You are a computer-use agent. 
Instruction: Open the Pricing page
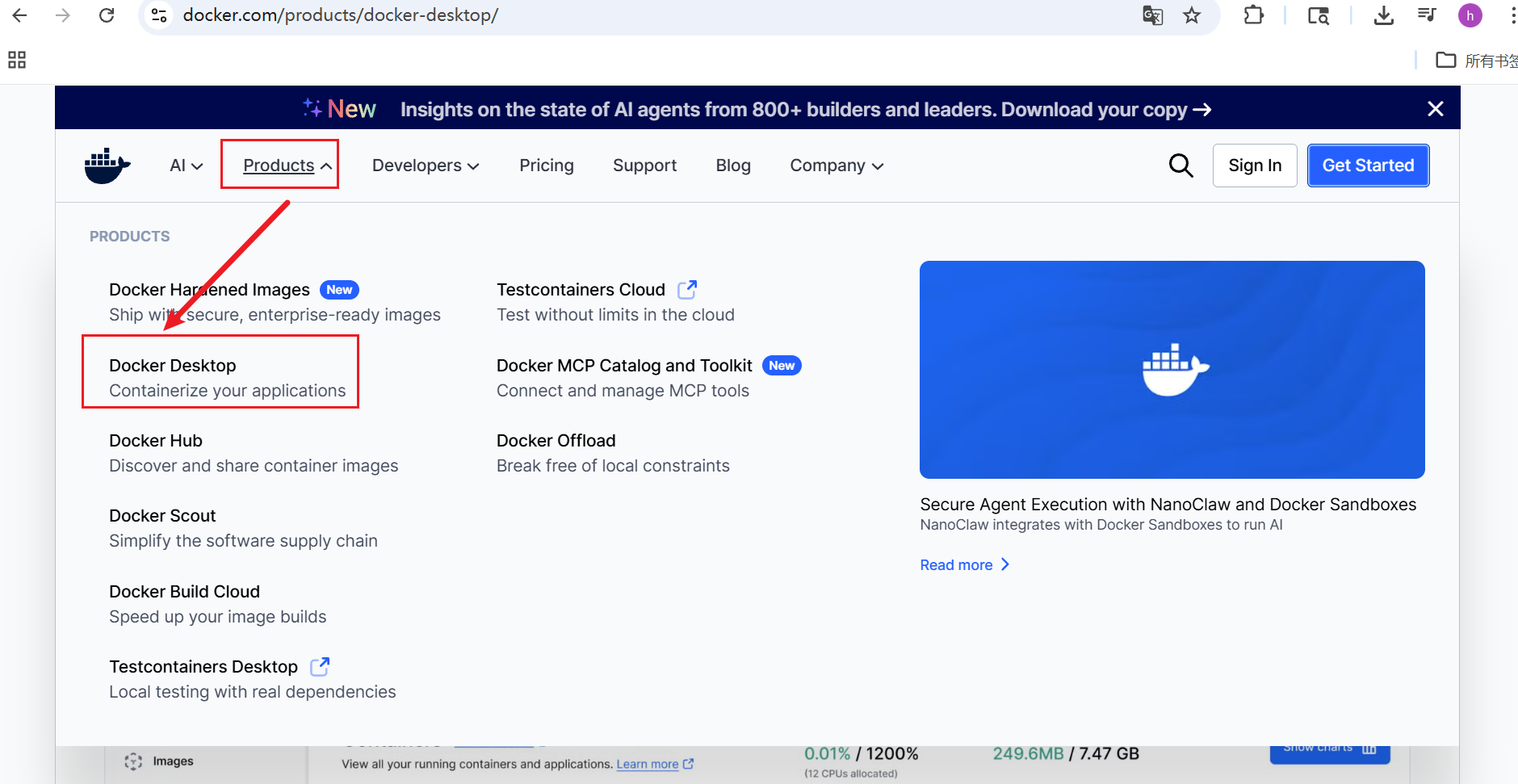[x=547, y=166]
